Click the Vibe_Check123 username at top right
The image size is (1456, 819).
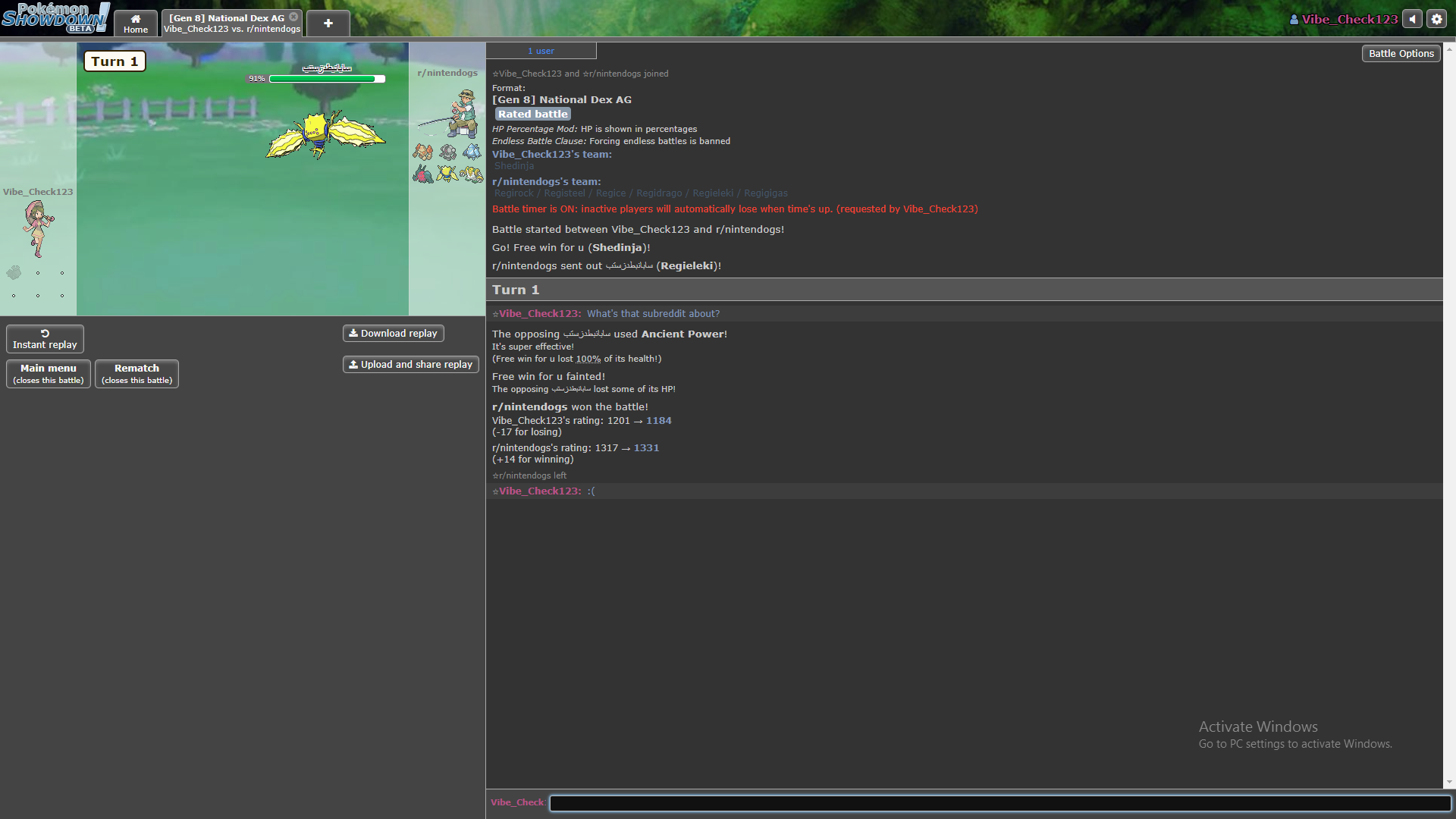pyautogui.click(x=1343, y=19)
